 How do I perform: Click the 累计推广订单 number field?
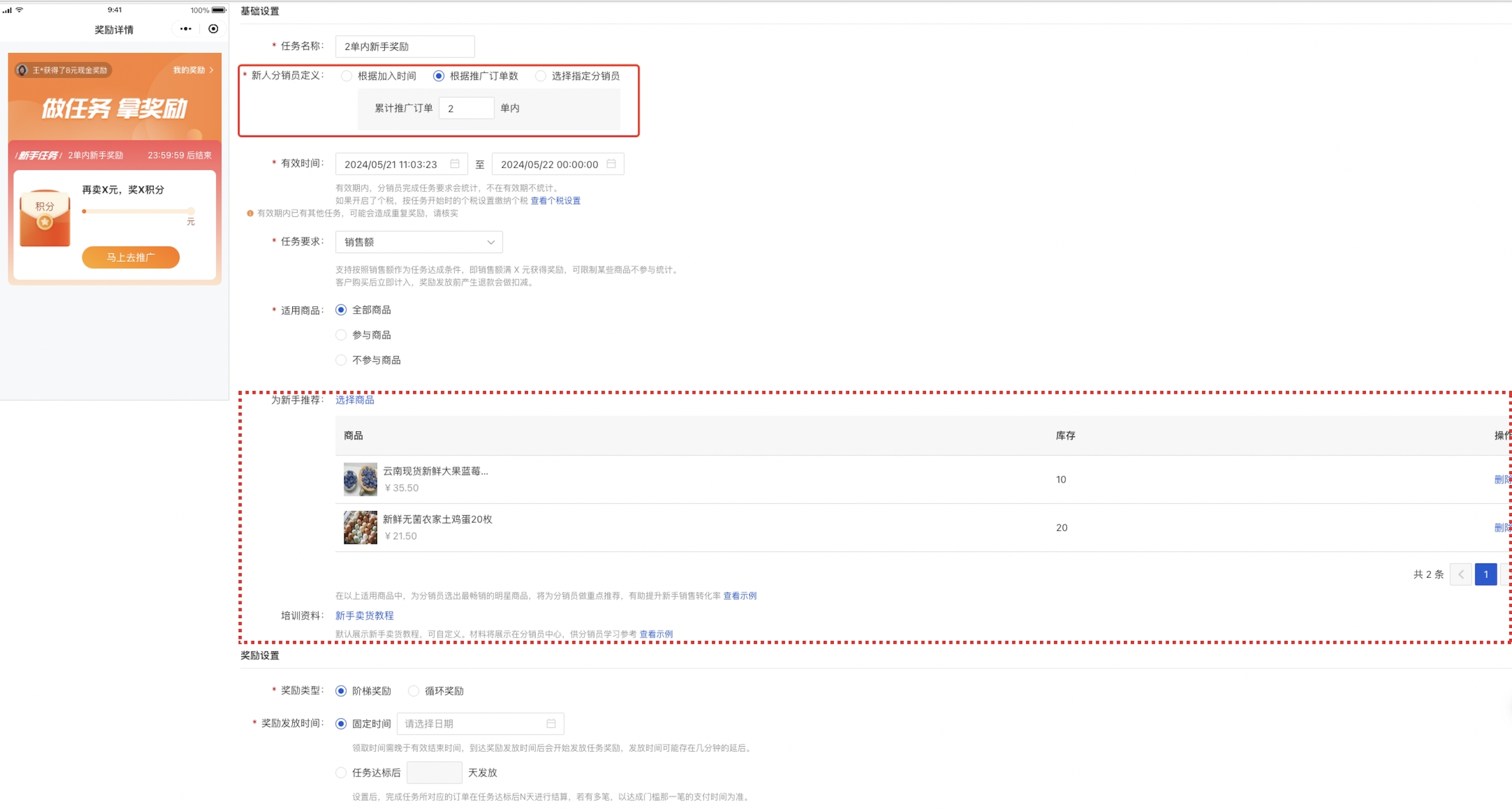point(466,108)
